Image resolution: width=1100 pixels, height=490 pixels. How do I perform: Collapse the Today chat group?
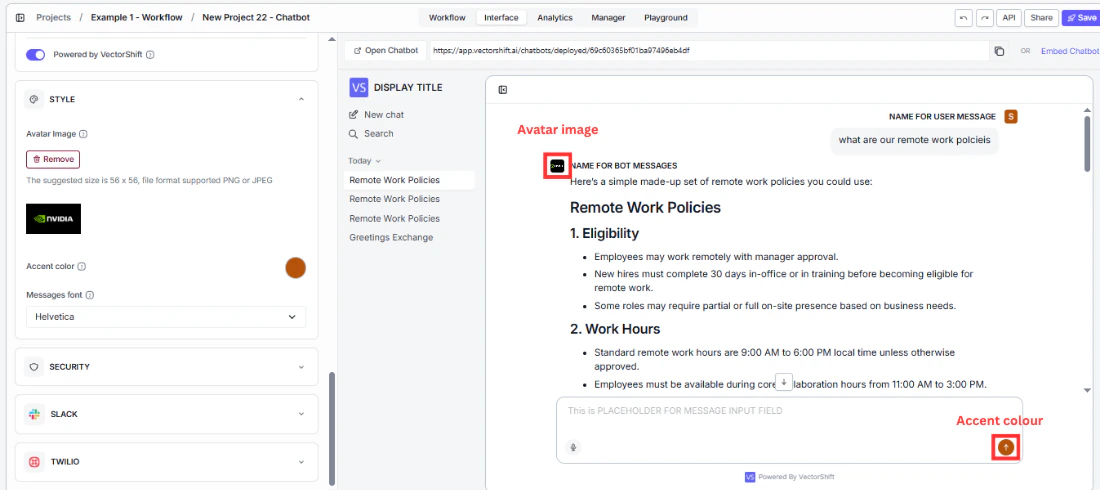365,161
